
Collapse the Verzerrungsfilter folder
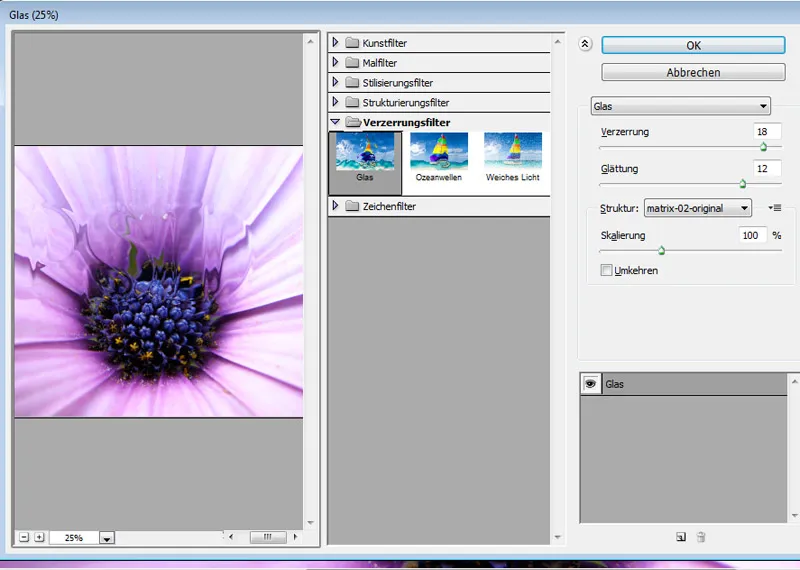[335, 122]
